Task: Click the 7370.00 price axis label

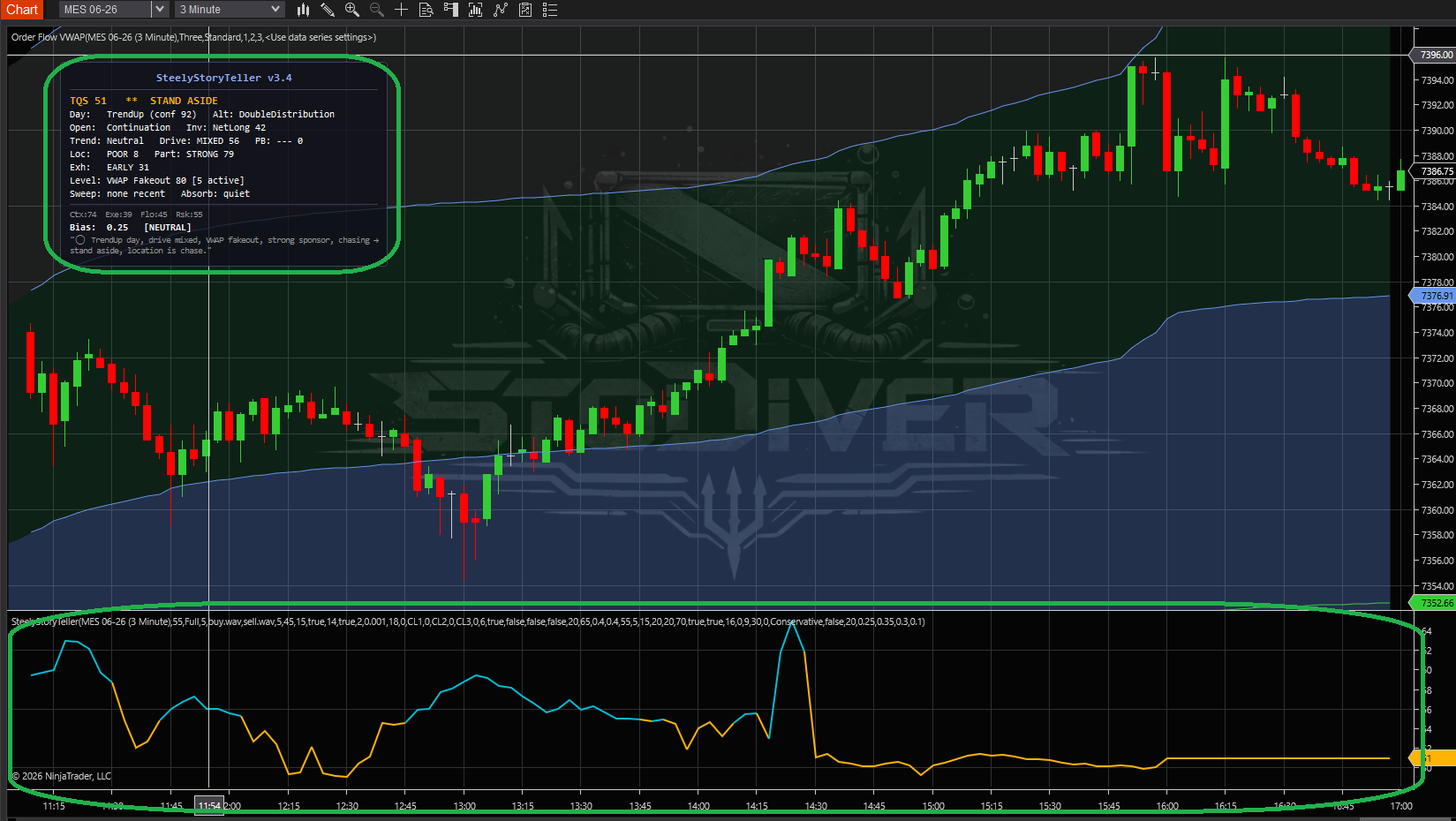Action: click(x=1437, y=383)
